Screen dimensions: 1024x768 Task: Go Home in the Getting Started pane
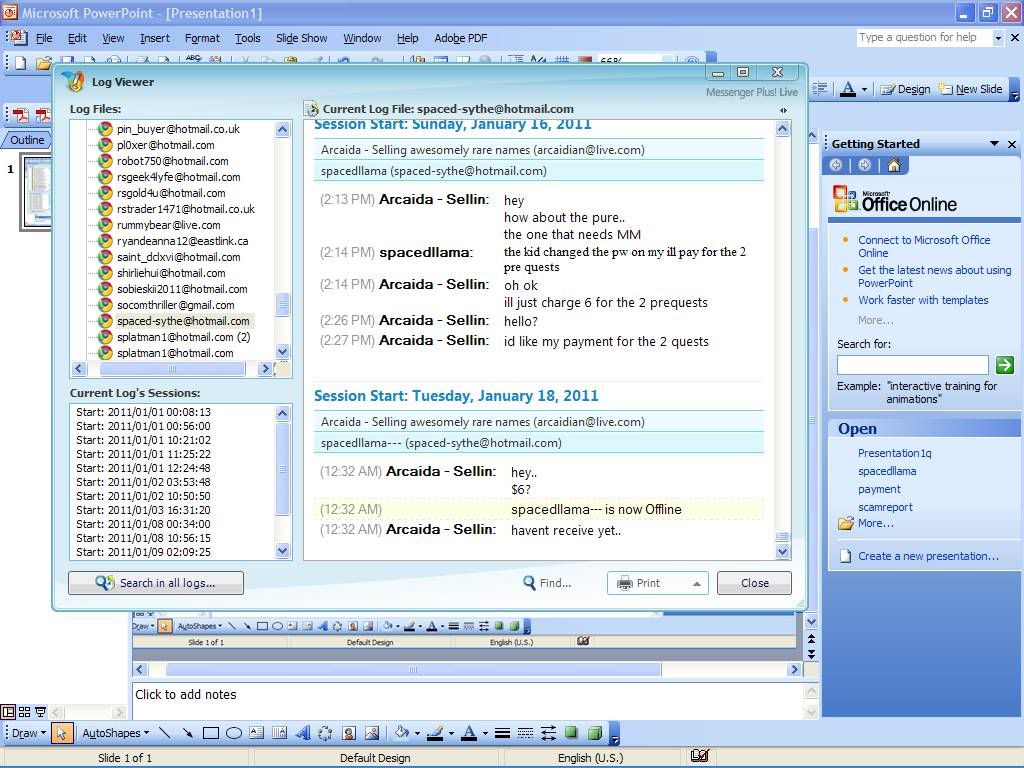point(893,165)
